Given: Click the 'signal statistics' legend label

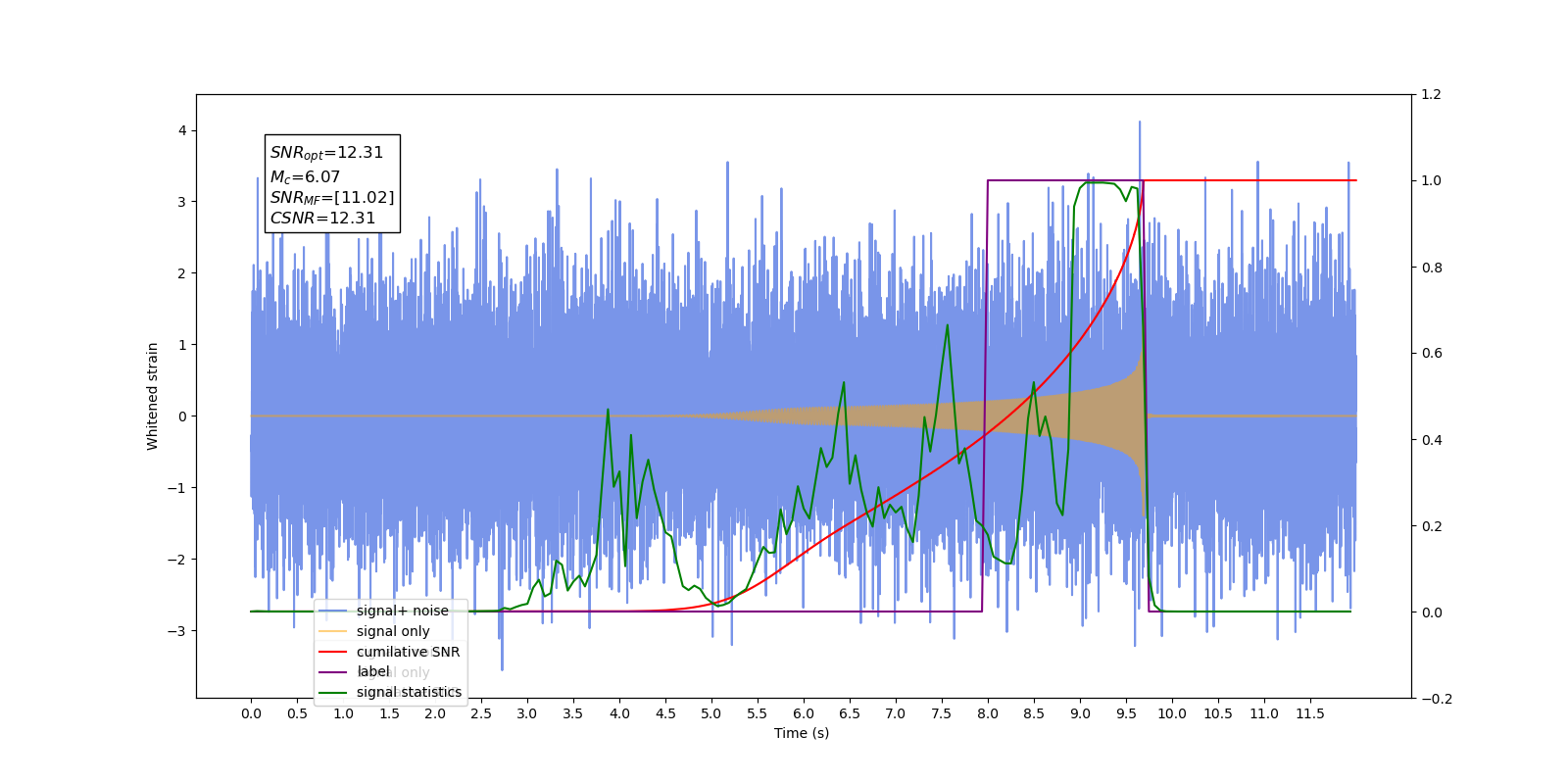Looking at the screenshot, I should 409,692.
